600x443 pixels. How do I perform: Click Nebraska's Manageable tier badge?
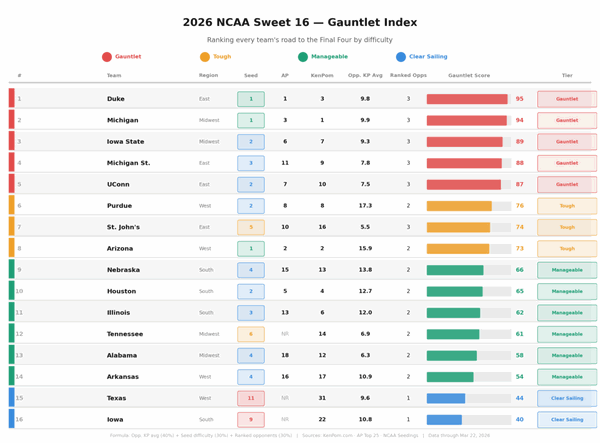[x=566, y=270]
